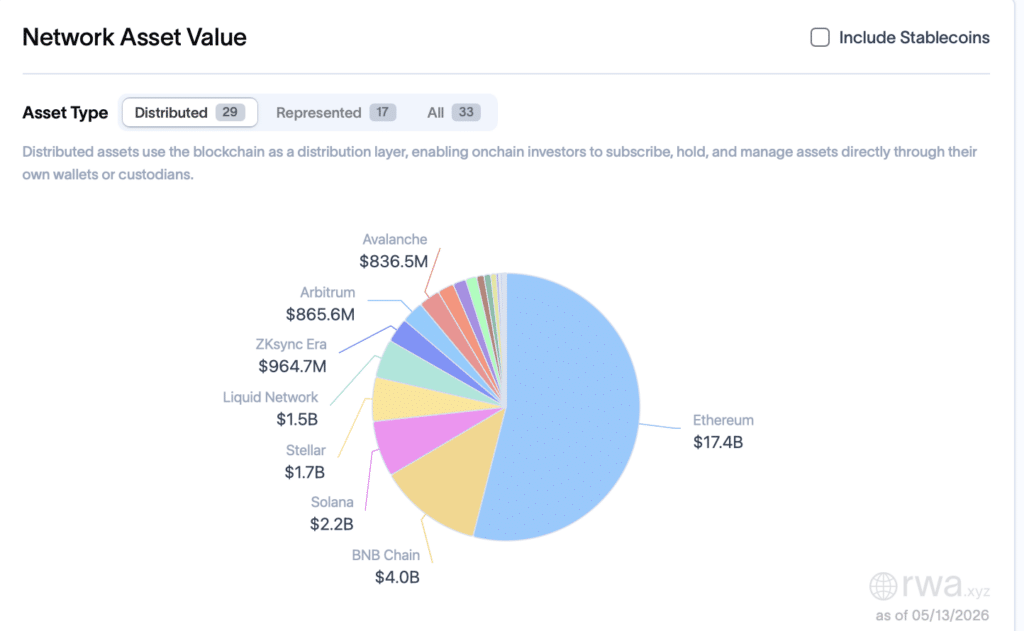
Task: Click the Asset Type label
Action: click(x=65, y=112)
